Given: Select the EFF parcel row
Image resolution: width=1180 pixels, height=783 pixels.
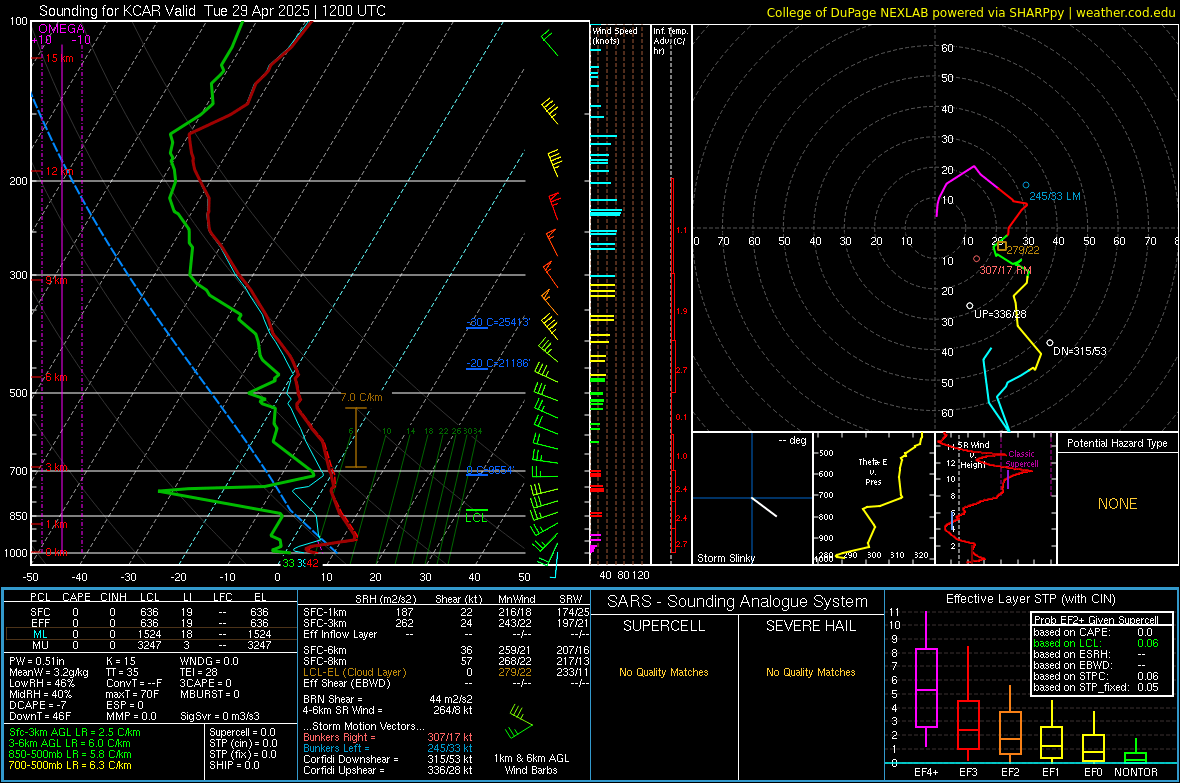Looking at the screenshot, I should pos(149,623).
